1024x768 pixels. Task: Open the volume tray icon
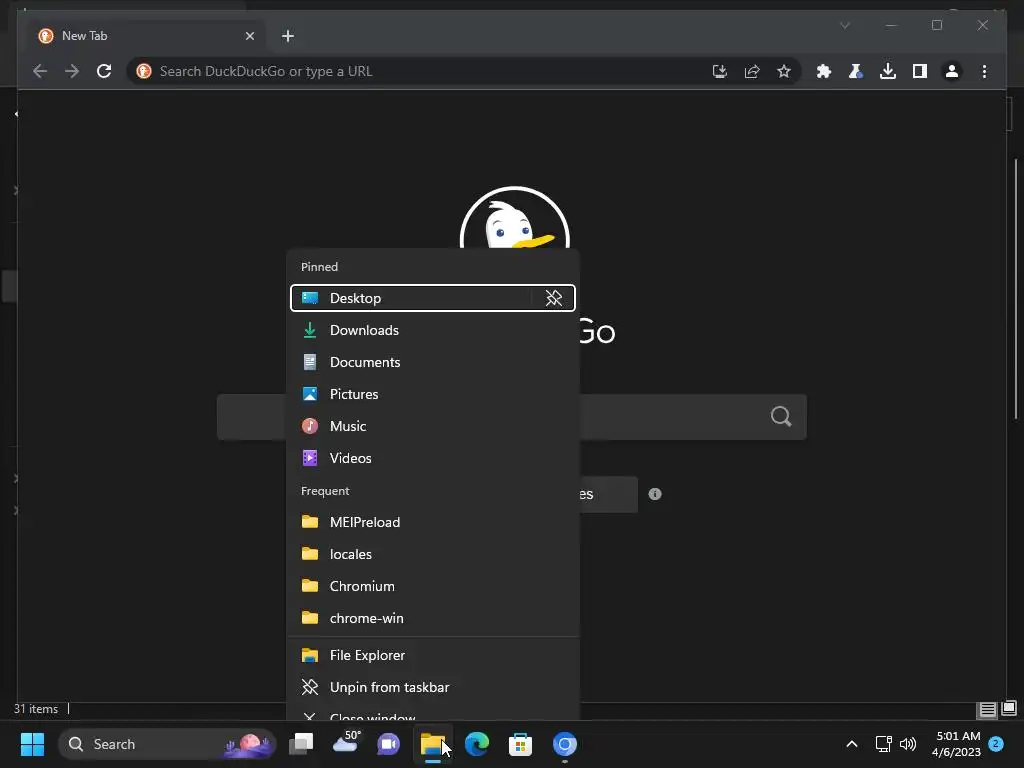click(x=908, y=744)
